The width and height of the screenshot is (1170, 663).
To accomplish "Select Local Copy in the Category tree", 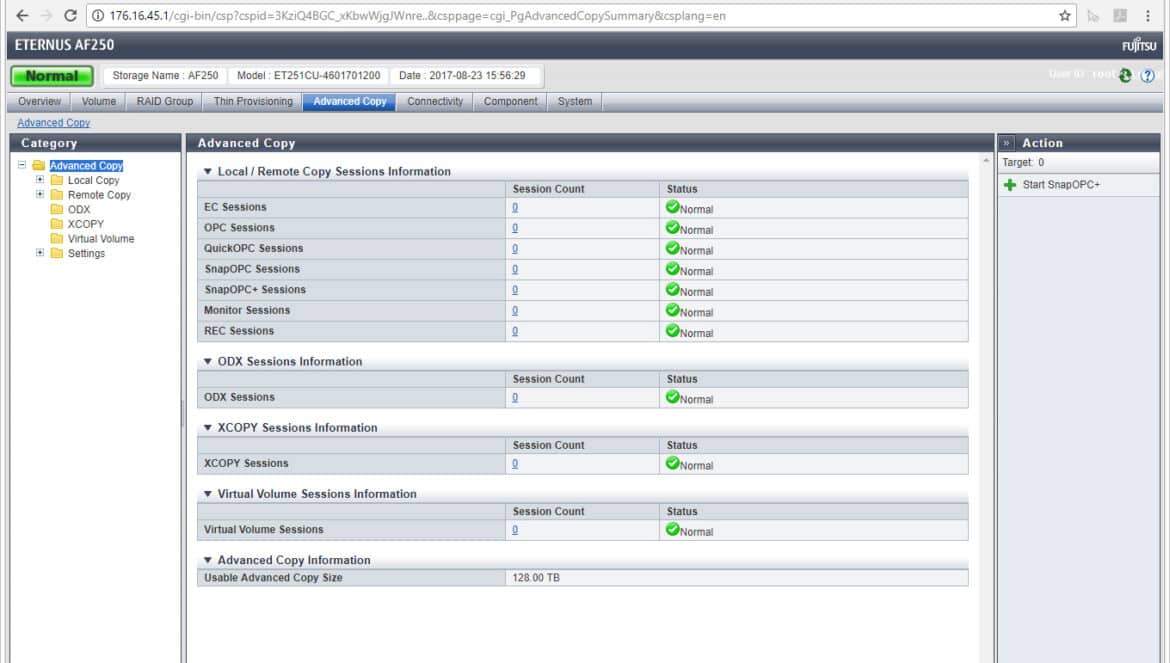I will pyautogui.click(x=93, y=180).
